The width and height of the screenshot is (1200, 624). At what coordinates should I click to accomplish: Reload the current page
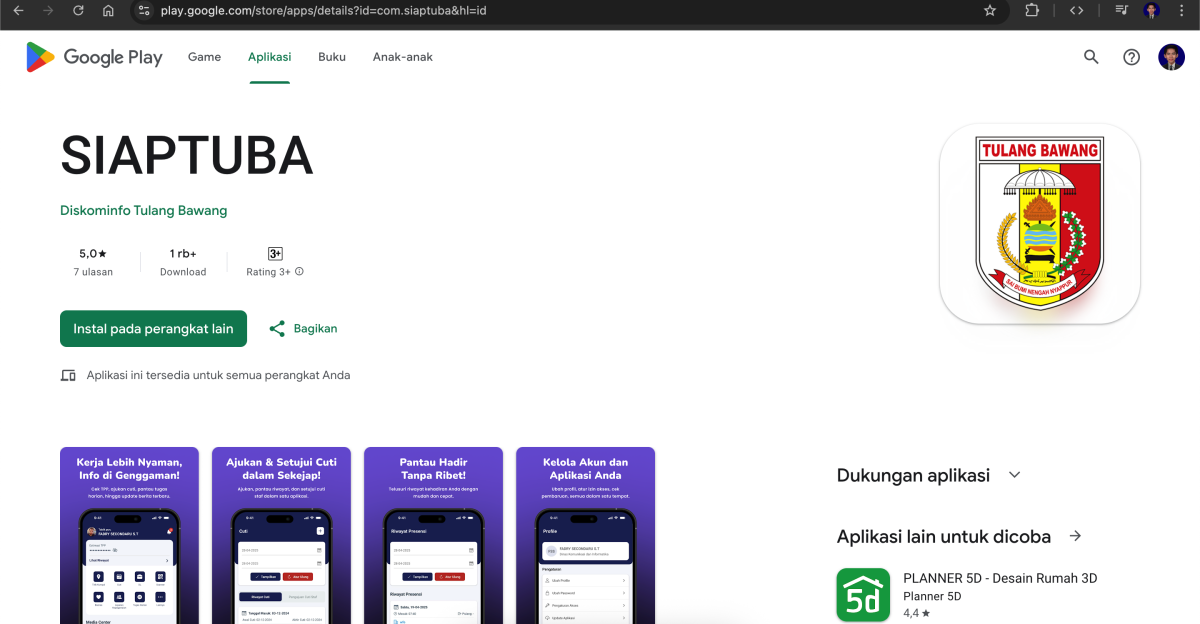78,10
